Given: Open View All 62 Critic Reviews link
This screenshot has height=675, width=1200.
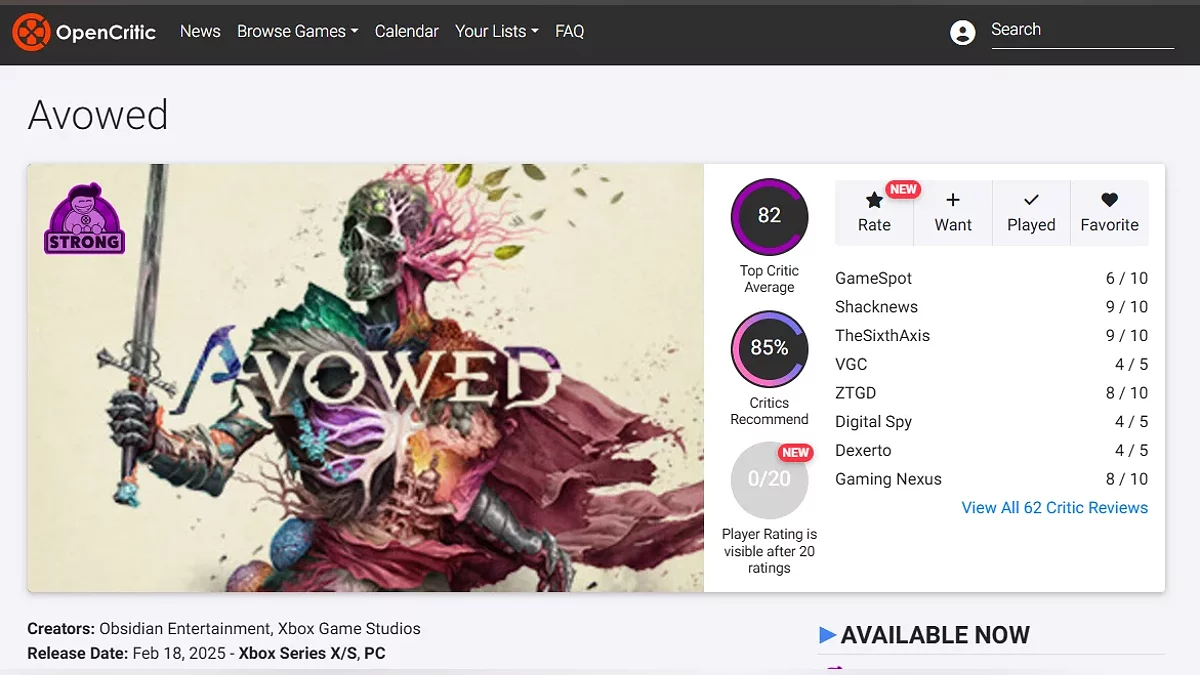Looking at the screenshot, I should pos(1054,508).
